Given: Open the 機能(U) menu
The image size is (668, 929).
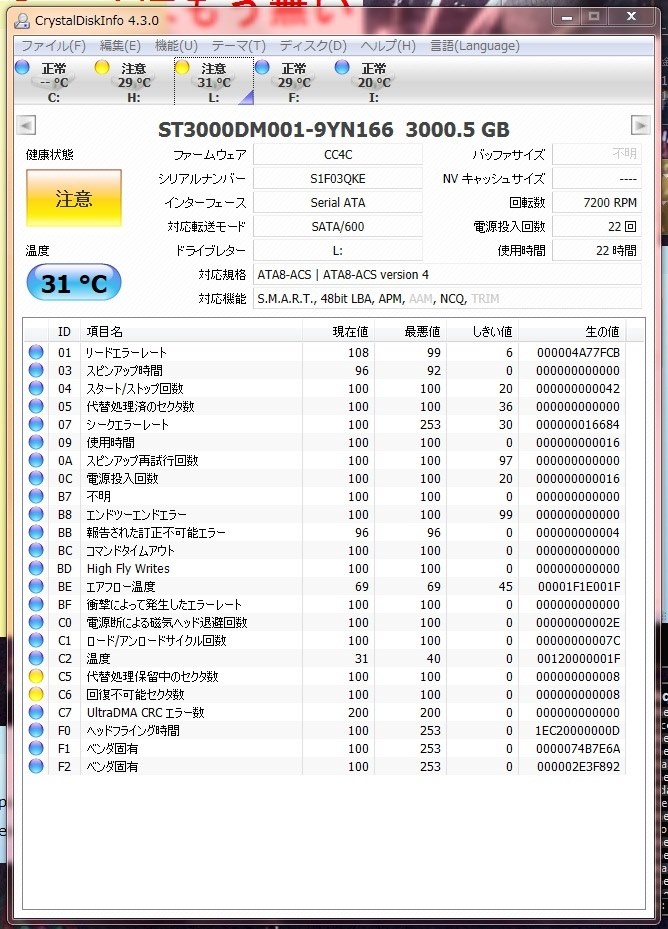Looking at the screenshot, I should (176, 46).
